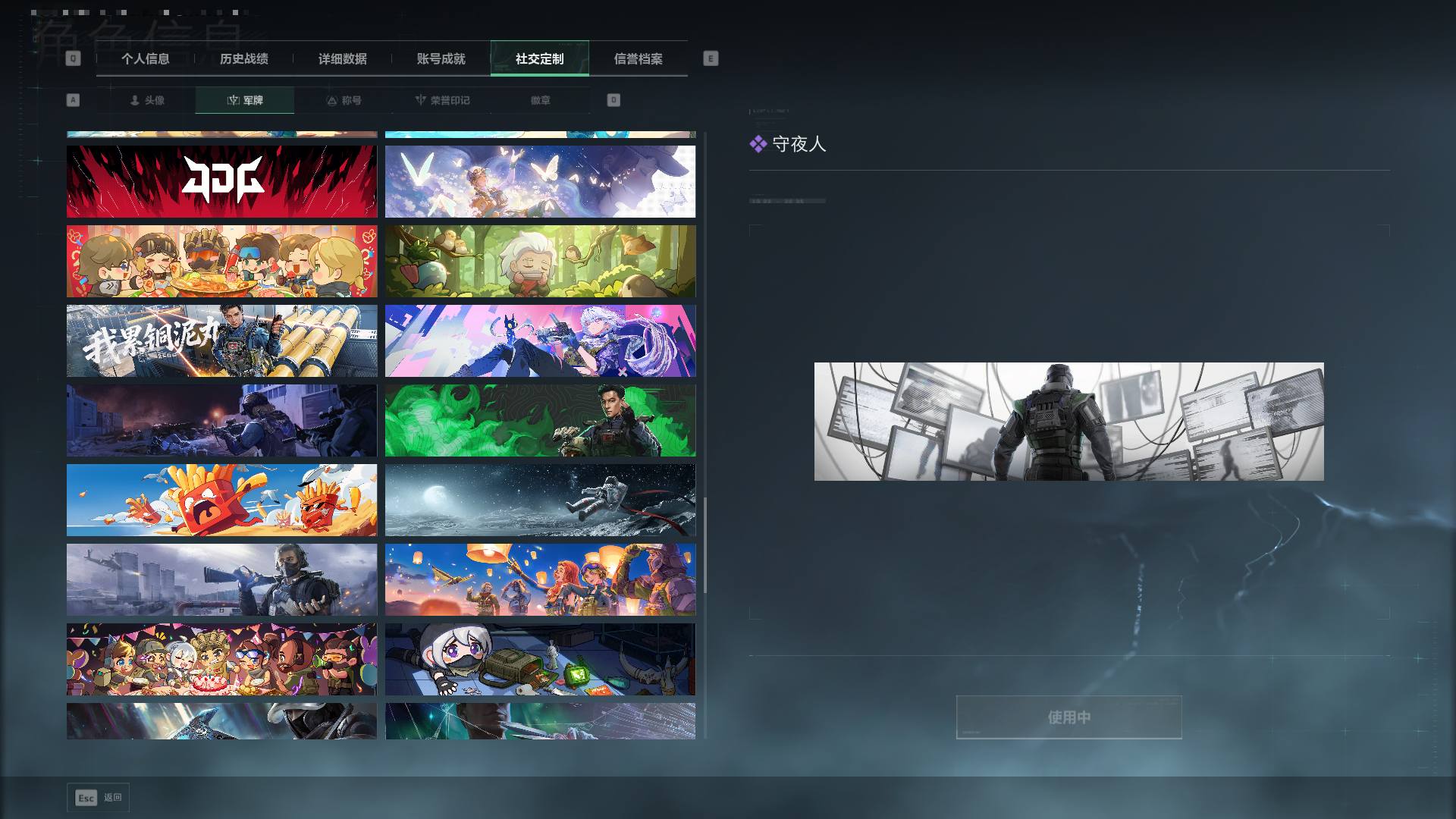Select the 头像 avatar sub-tab
Screen dimensions: 1456x819
(x=146, y=100)
